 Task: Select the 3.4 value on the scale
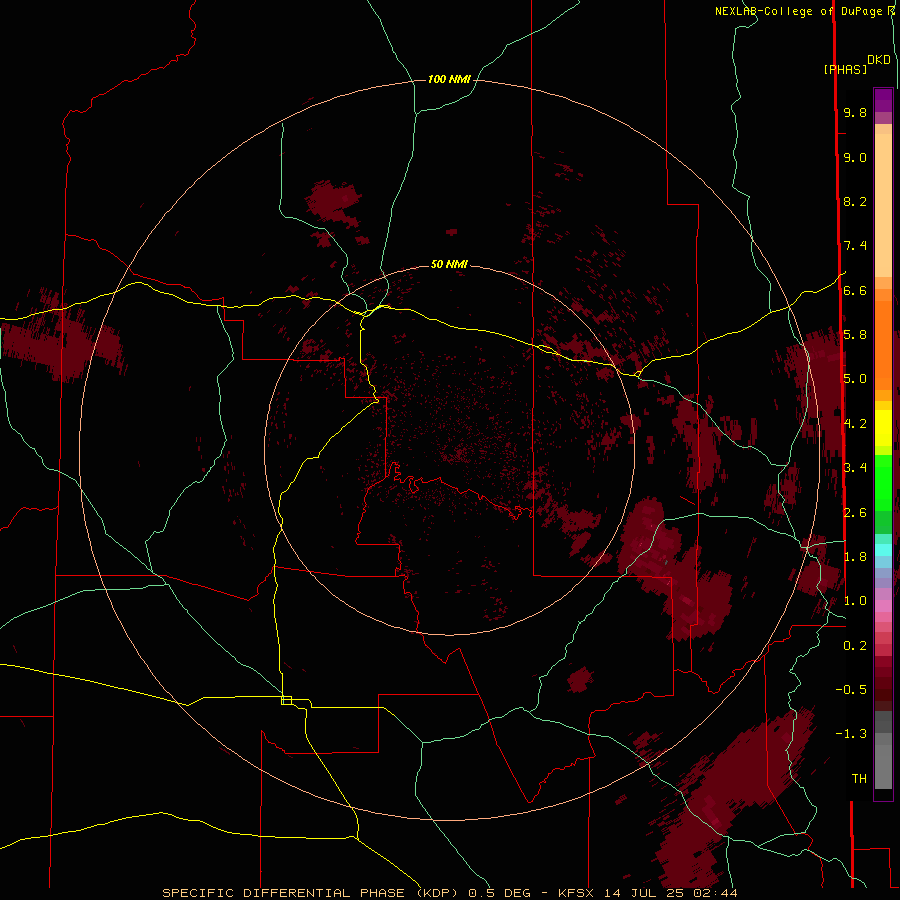[855, 468]
